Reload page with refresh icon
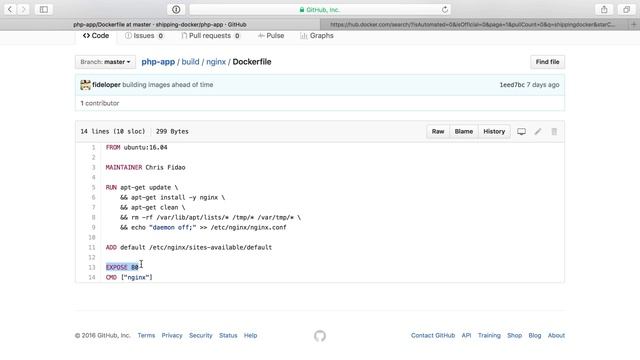This screenshot has height=360, width=640. point(444,9)
